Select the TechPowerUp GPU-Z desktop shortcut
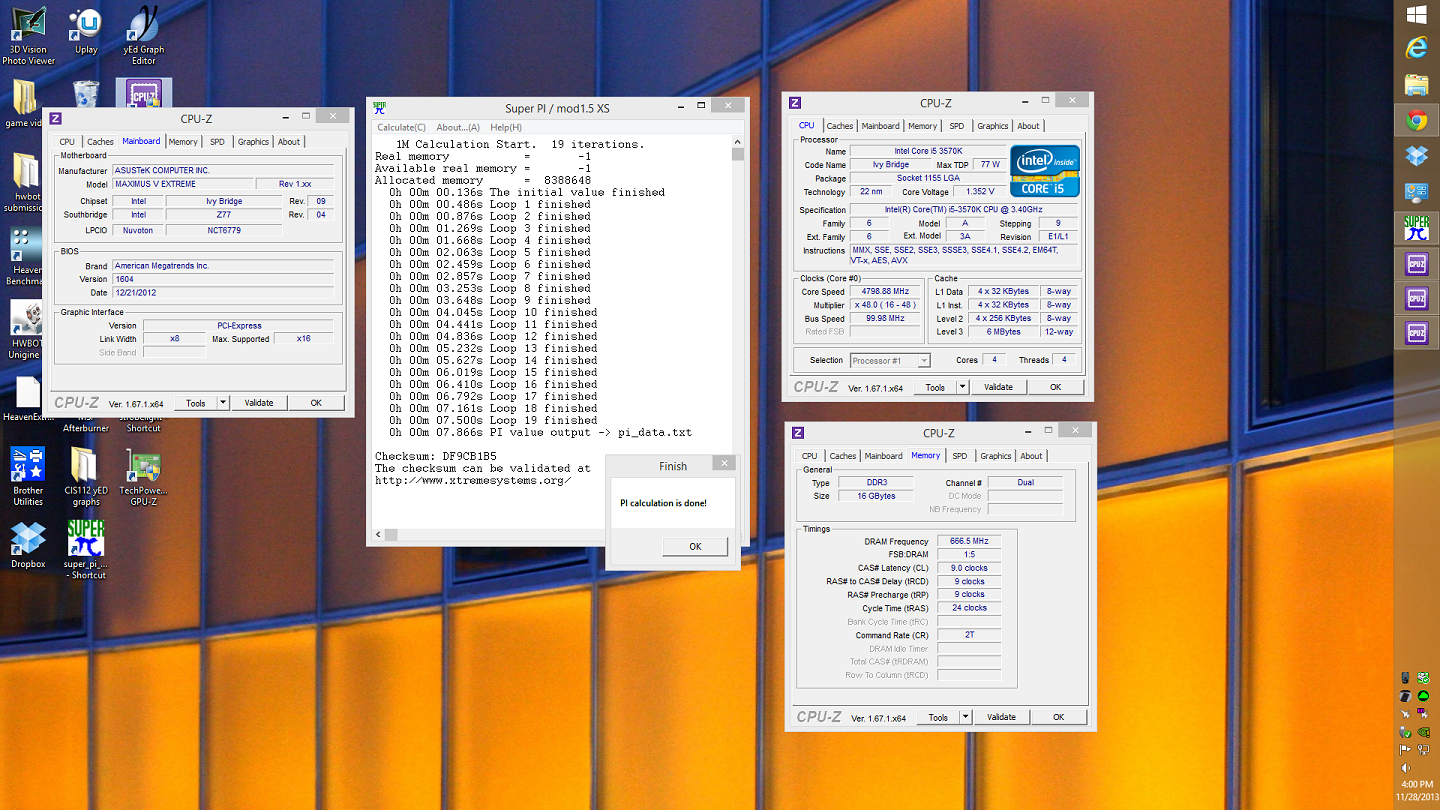This screenshot has width=1440, height=810. click(144, 477)
